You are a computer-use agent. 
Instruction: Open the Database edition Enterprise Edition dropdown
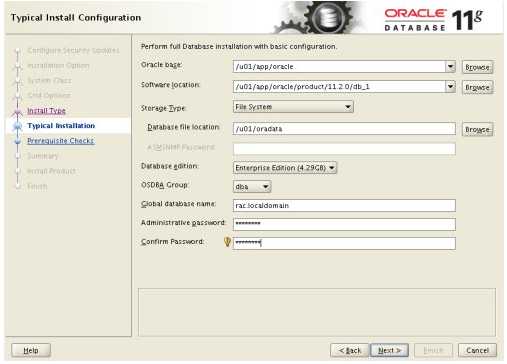[x=285, y=168]
